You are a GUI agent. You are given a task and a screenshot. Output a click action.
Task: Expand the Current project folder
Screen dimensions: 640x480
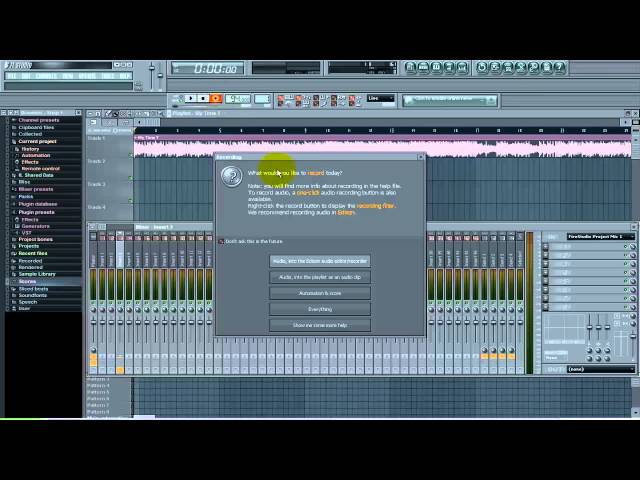click(x=37, y=142)
